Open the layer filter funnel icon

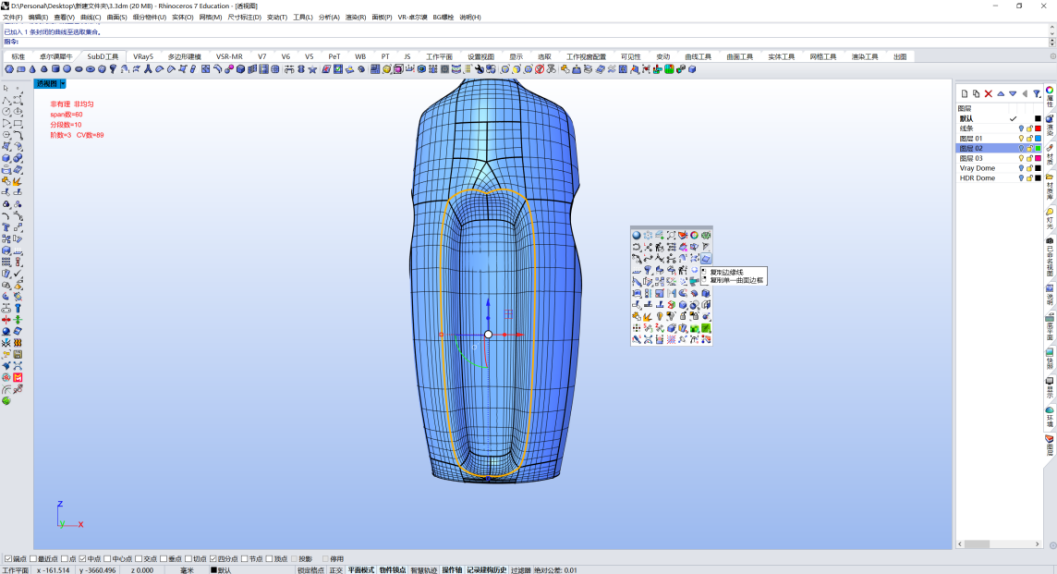(1037, 94)
